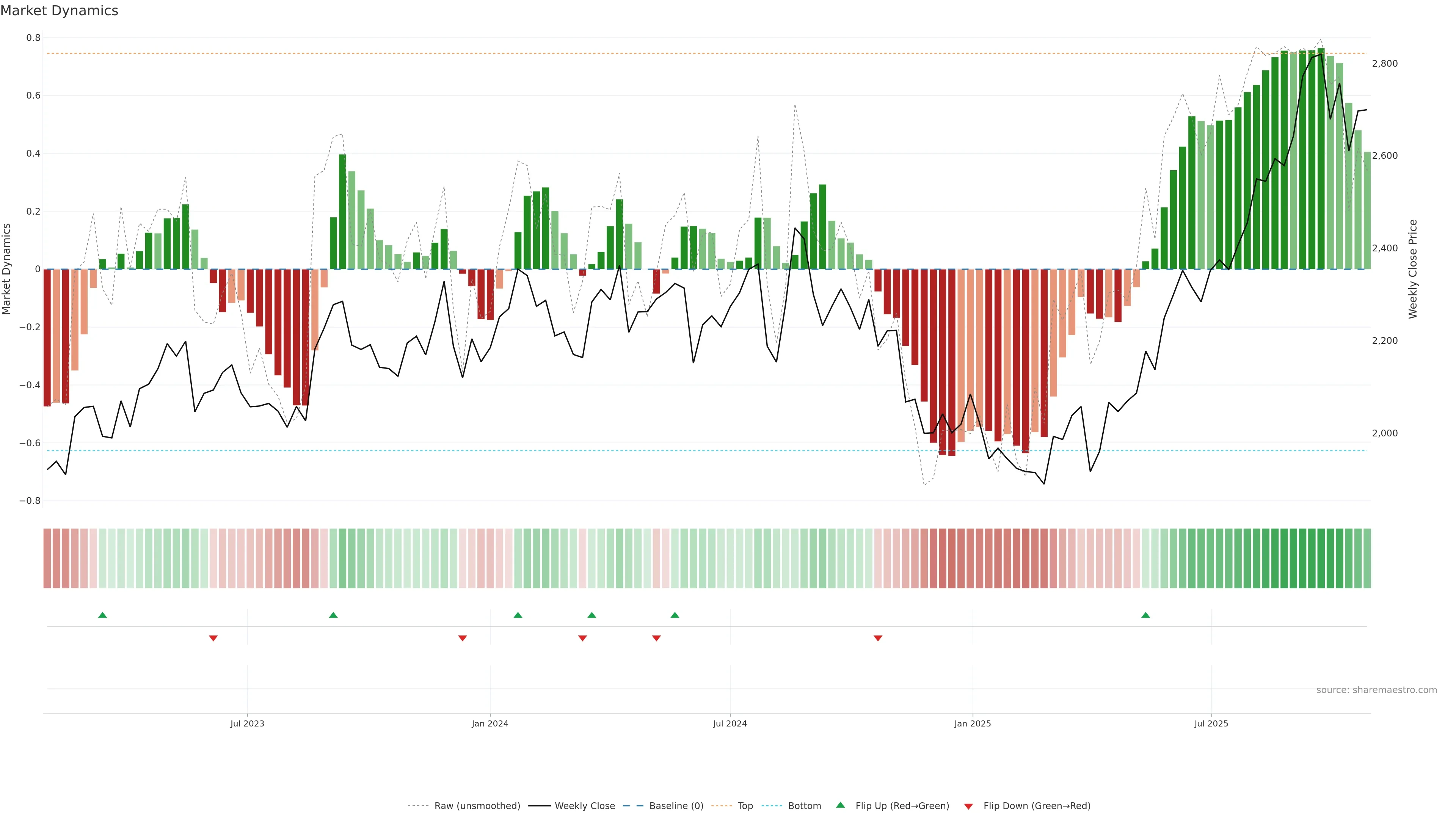Screen dimensions: 1456x819
Task: Click flip-up marker just after Jan 2024
Action: point(518,615)
